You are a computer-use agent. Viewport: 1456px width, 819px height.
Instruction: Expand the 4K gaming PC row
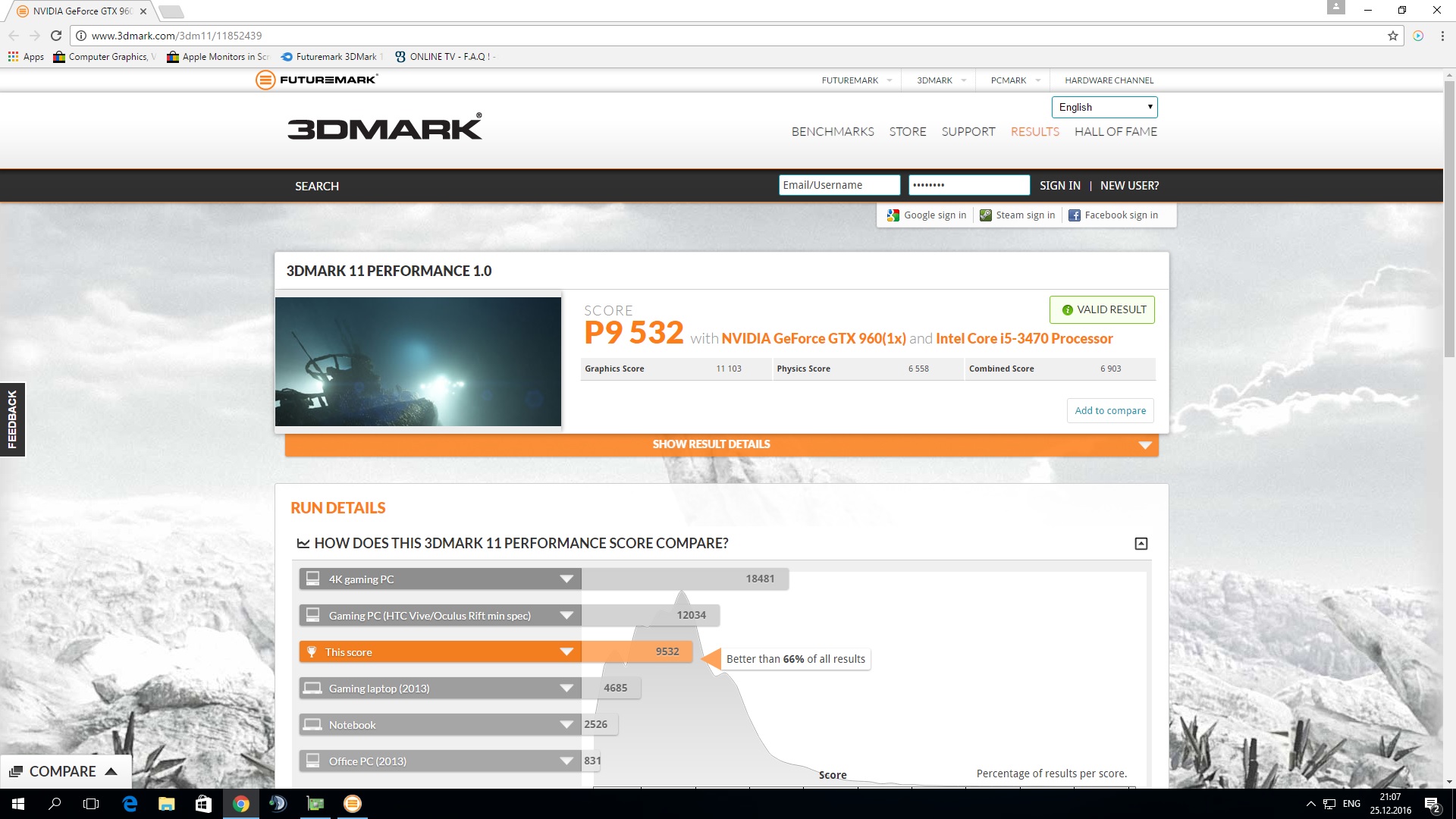click(x=566, y=579)
